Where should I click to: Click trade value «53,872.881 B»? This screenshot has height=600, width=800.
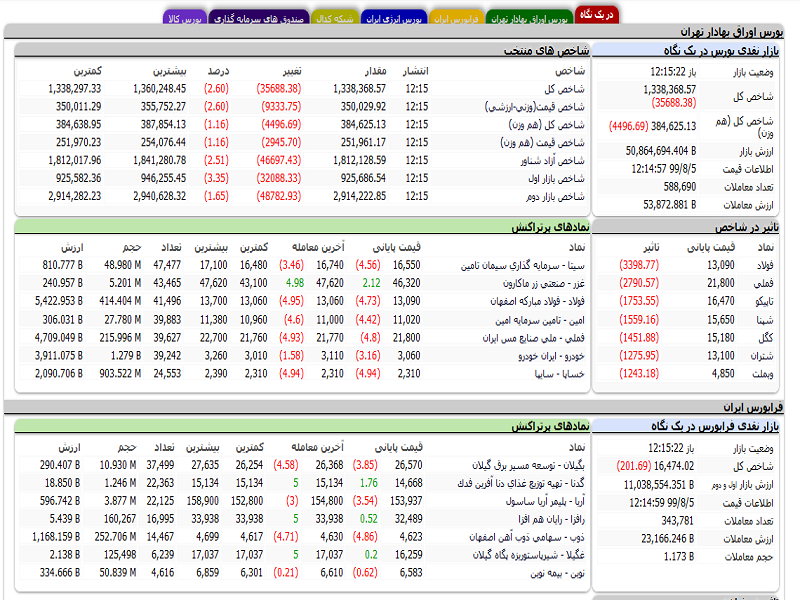tap(669, 205)
